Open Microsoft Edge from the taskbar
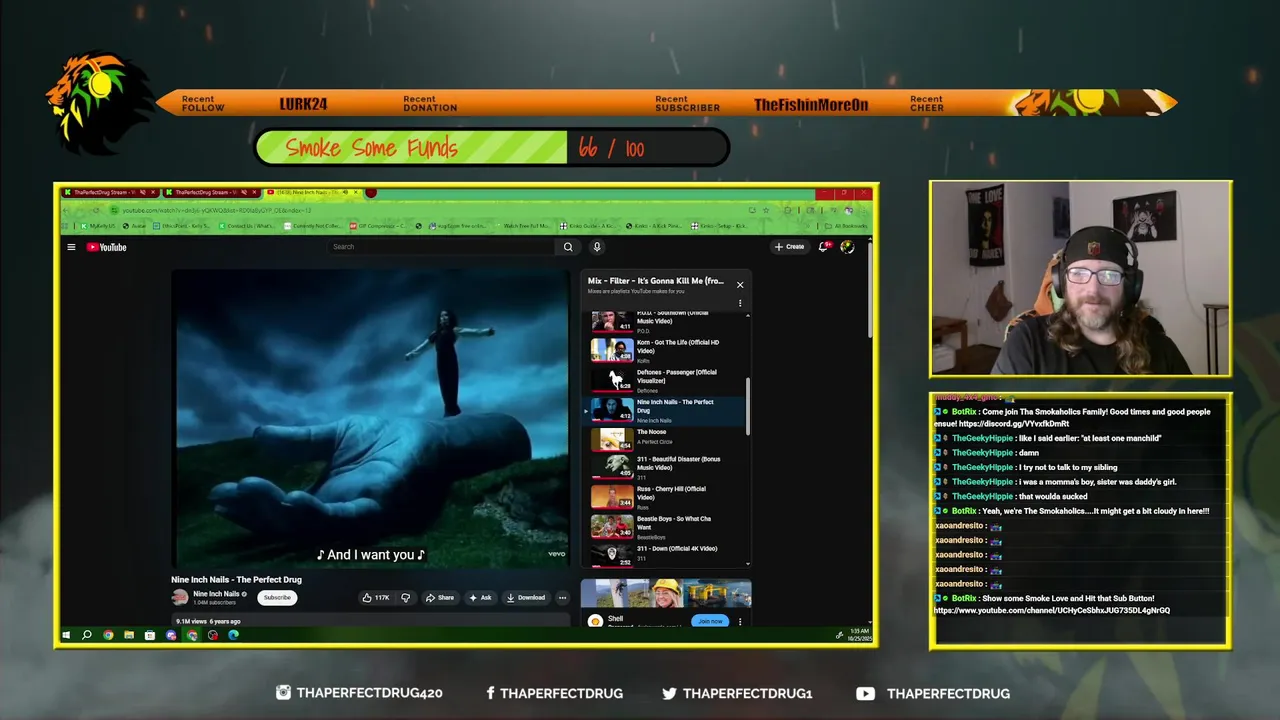This screenshot has width=1280, height=720. pos(234,635)
